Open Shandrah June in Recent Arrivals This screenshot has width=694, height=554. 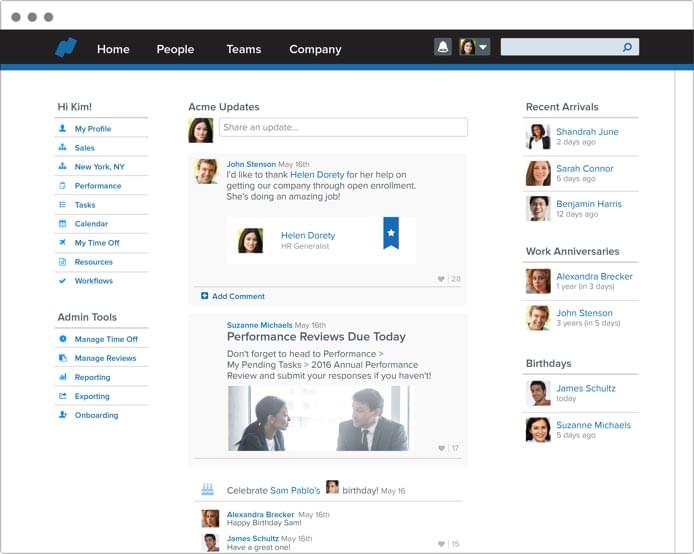tap(587, 132)
